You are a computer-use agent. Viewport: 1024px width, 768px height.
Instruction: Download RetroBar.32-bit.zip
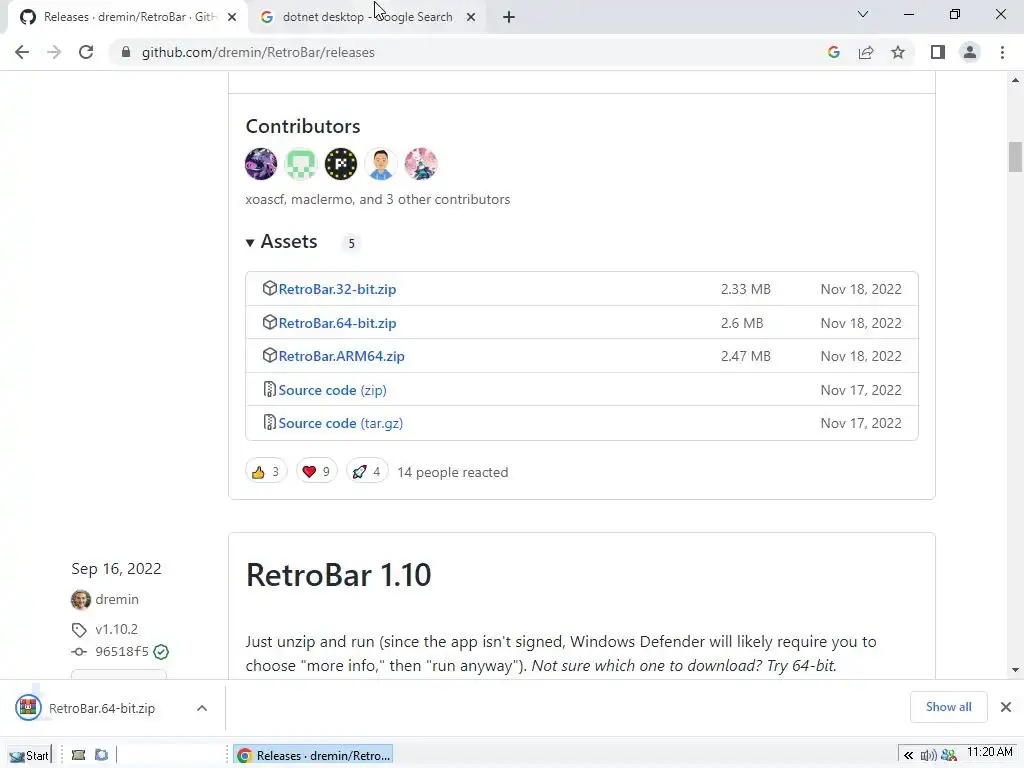click(337, 289)
